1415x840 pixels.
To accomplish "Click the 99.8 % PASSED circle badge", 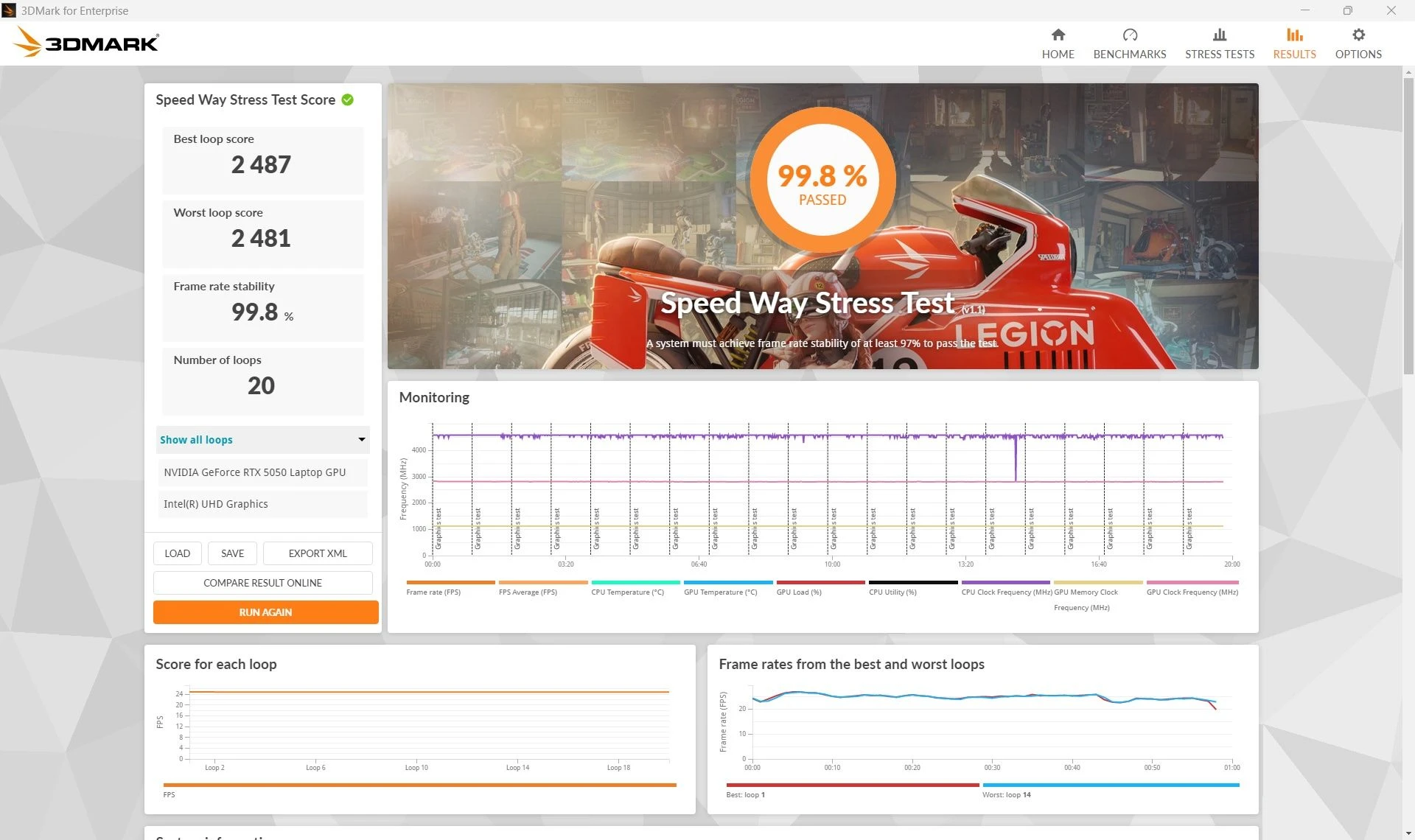I will click(822, 180).
